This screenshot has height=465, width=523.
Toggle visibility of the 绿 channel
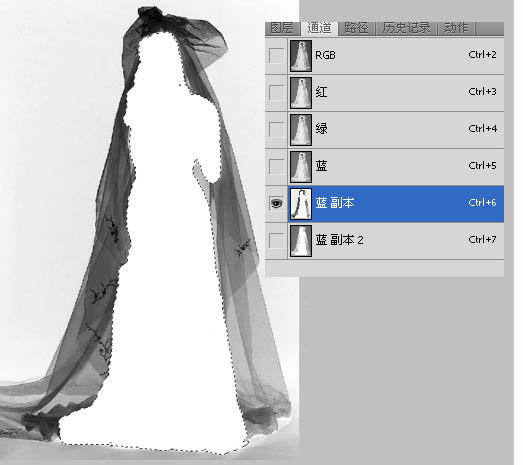tap(276, 129)
